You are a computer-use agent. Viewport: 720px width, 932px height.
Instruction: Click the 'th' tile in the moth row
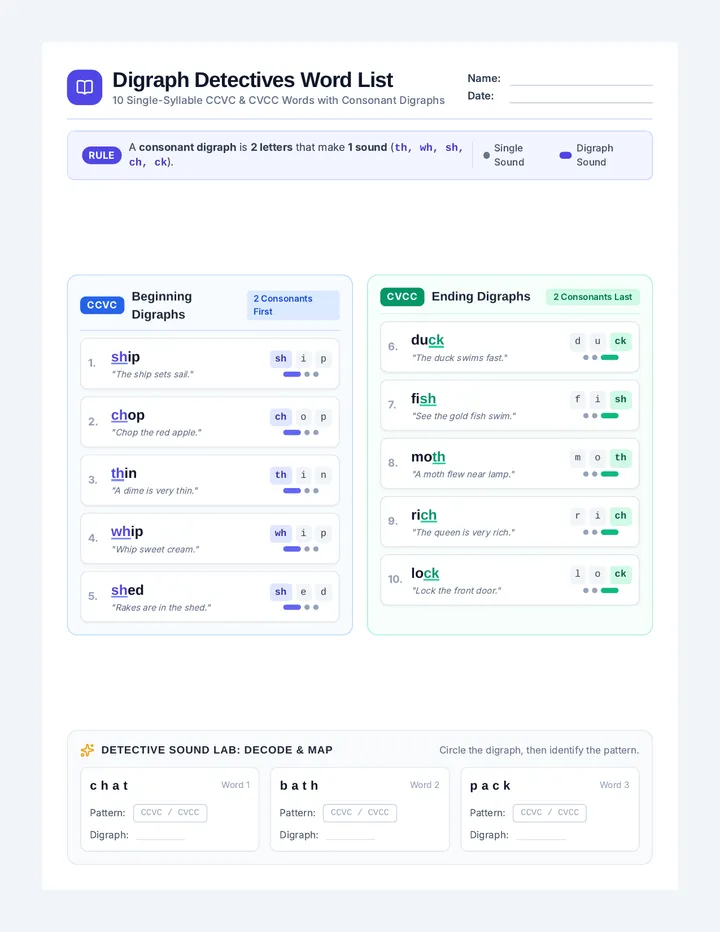pyautogui.click(x=620, y=458)
